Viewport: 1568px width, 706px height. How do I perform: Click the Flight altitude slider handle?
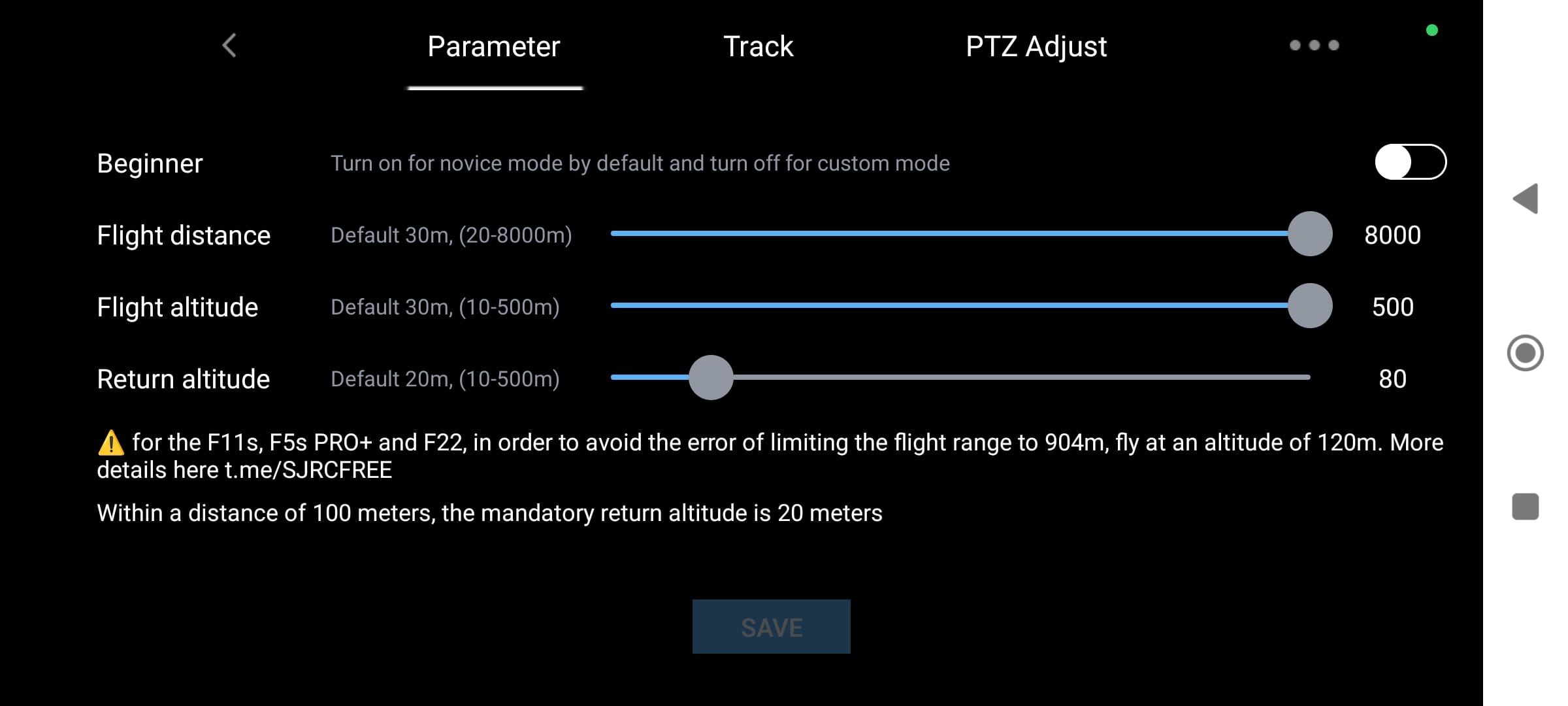coord(1309,306)
